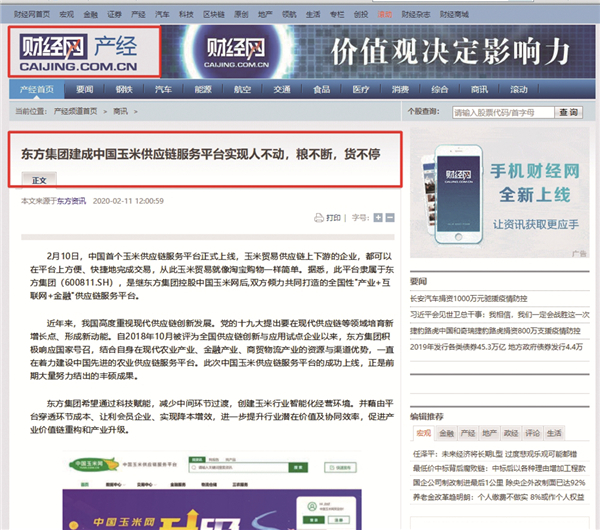Click the 查询 stock search button

point(569,113)
